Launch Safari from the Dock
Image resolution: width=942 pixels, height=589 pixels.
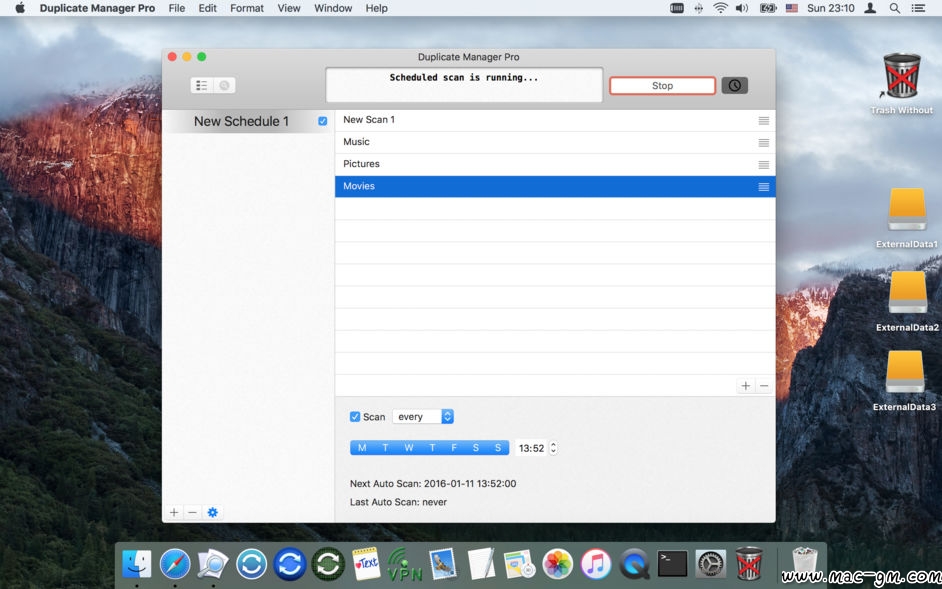[175, 564]
